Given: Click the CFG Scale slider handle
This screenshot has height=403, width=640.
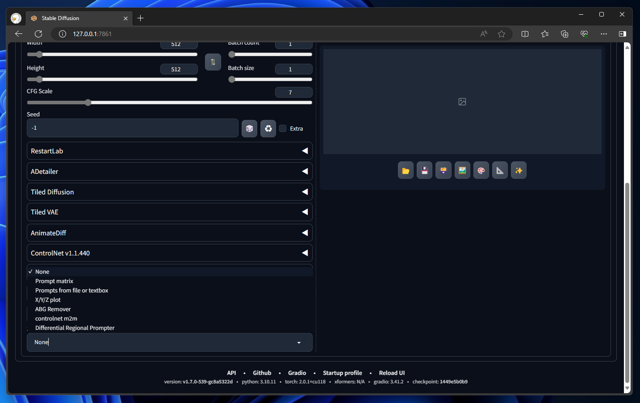Looking at the screenshot, I should 88,102.
